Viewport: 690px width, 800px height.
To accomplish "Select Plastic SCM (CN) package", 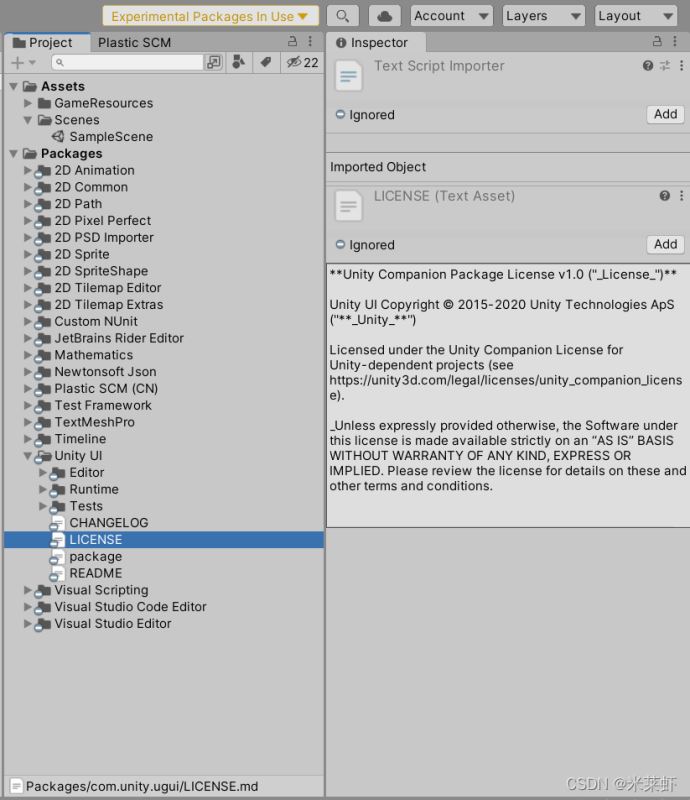I will coord(106,389).
